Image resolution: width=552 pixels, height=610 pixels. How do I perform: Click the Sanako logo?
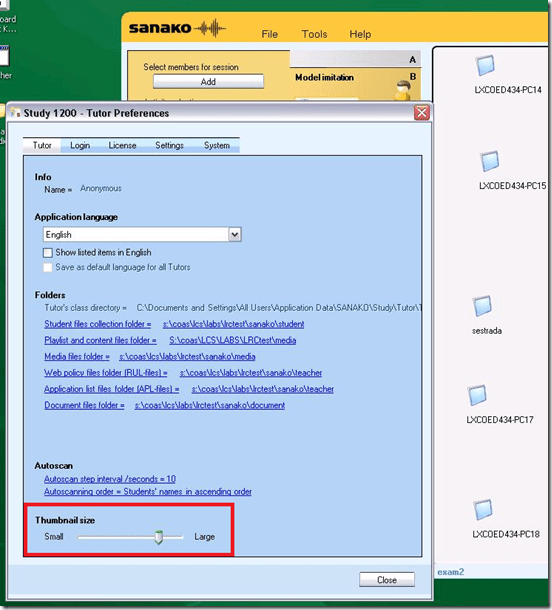pyautogui.click(x=177, y=28)
